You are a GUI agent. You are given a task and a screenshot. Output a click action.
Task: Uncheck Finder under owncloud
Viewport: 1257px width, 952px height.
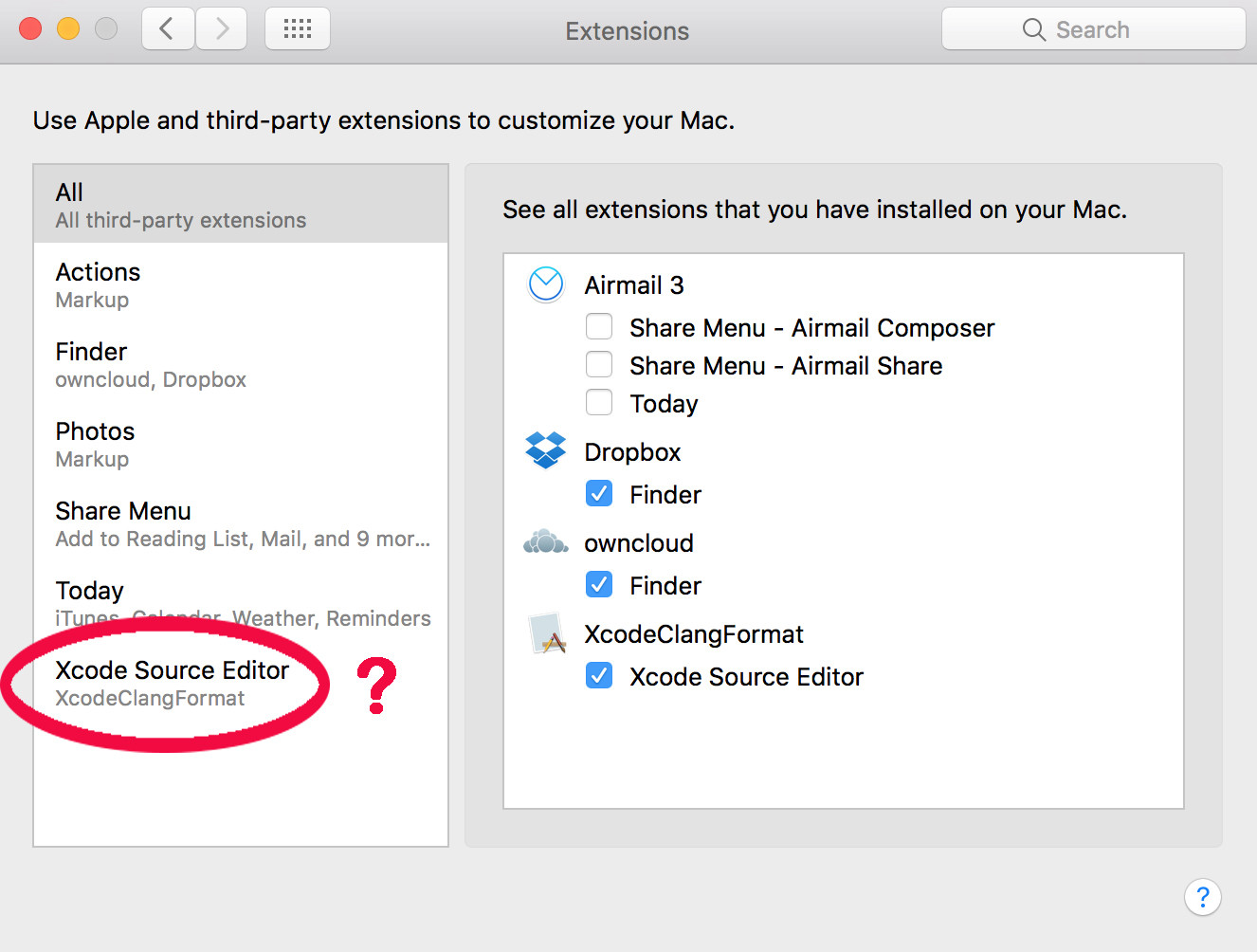pyautogui.click(x=599, y=585)
